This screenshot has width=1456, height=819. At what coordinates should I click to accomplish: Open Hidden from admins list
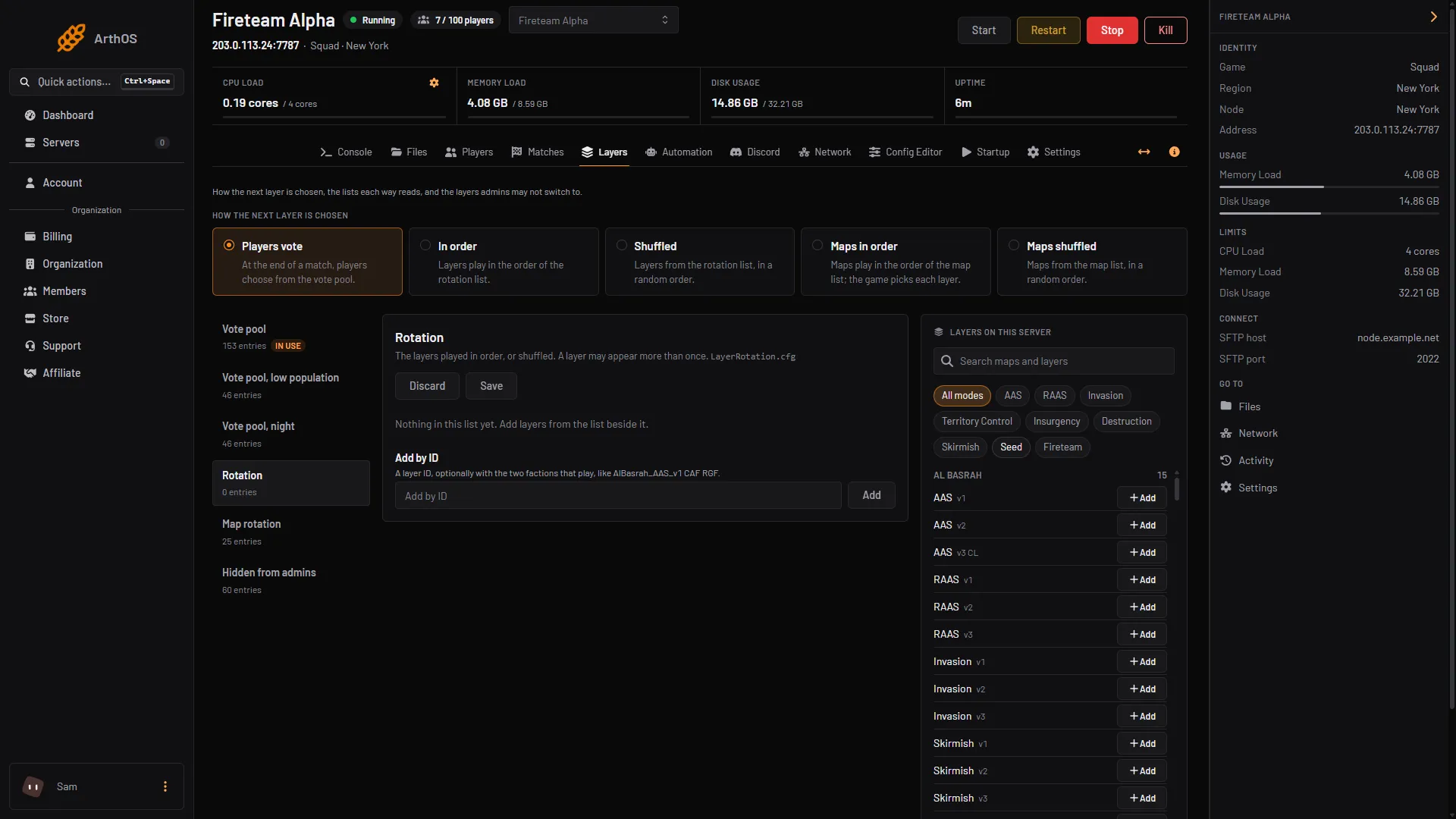pyautogui.click(x=291, y=580)
